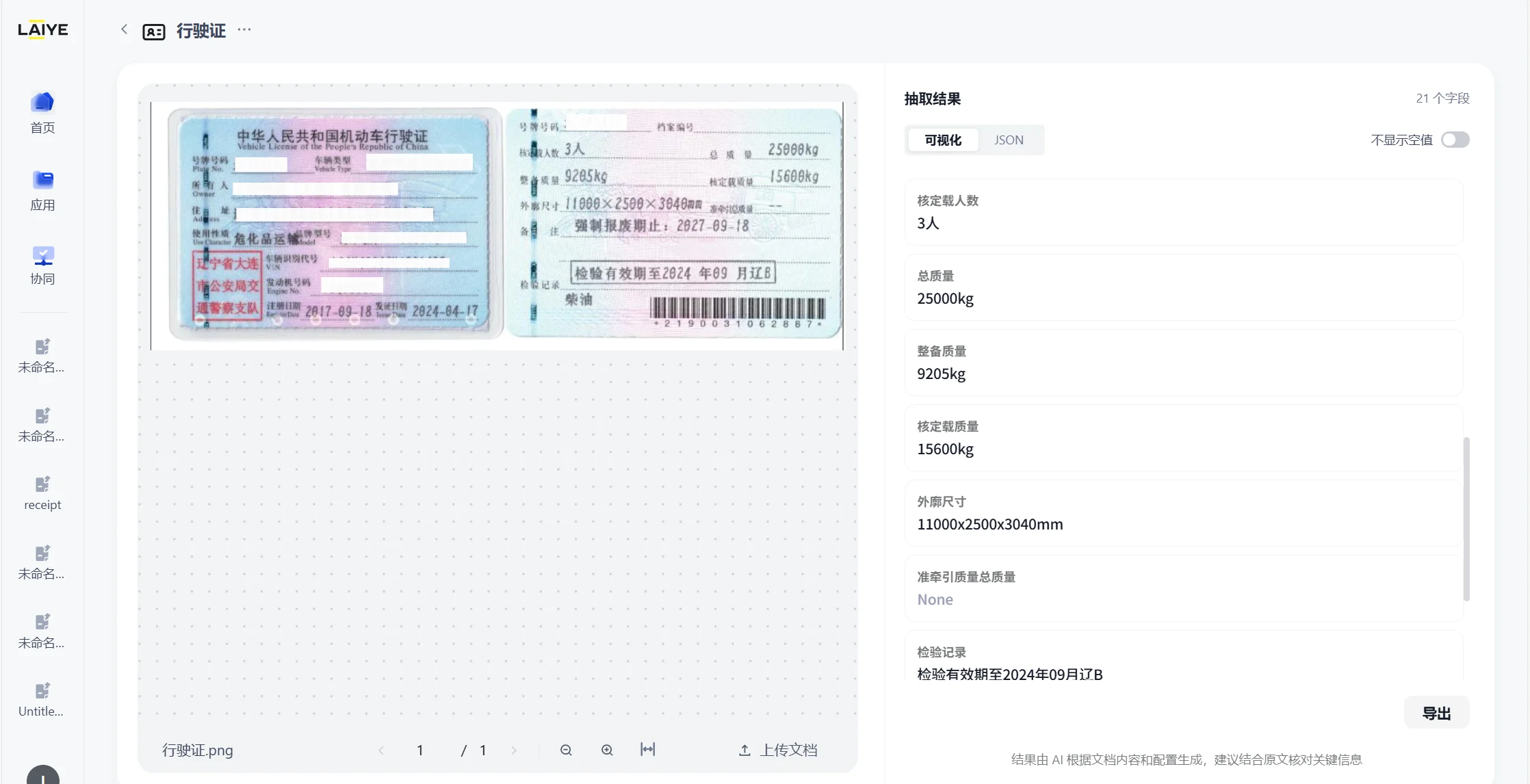
Task: Select the 总质量 25000kg field
Action: coord(1183,287)
